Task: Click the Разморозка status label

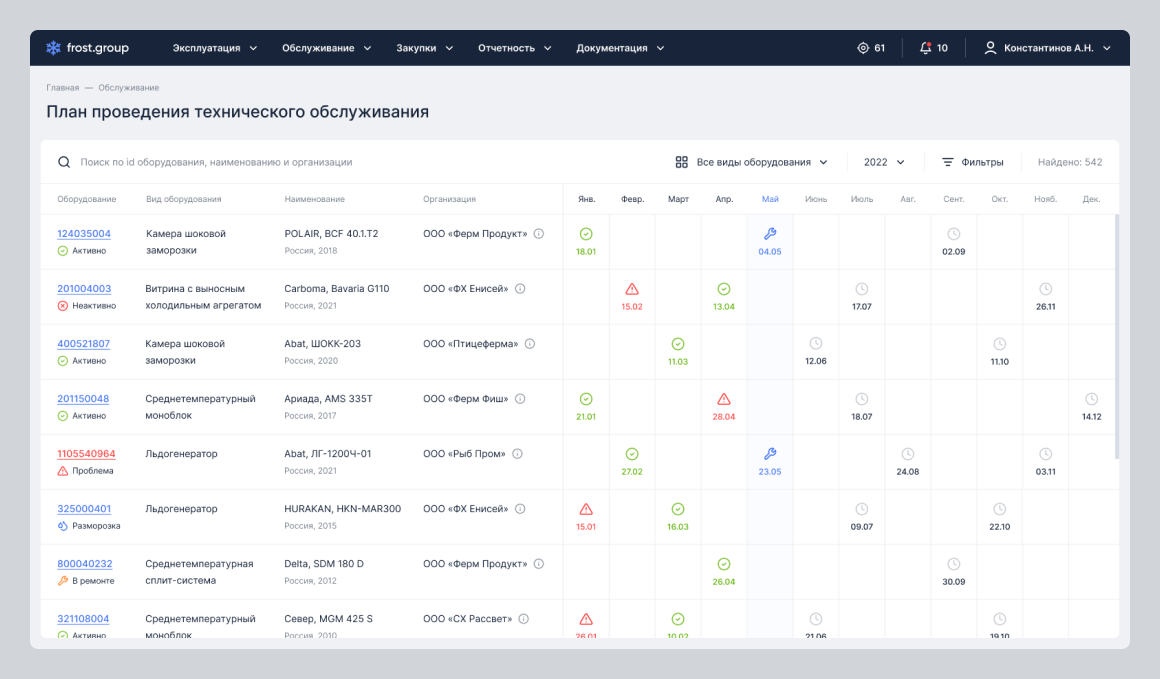Action: click(x=96, y=526)
